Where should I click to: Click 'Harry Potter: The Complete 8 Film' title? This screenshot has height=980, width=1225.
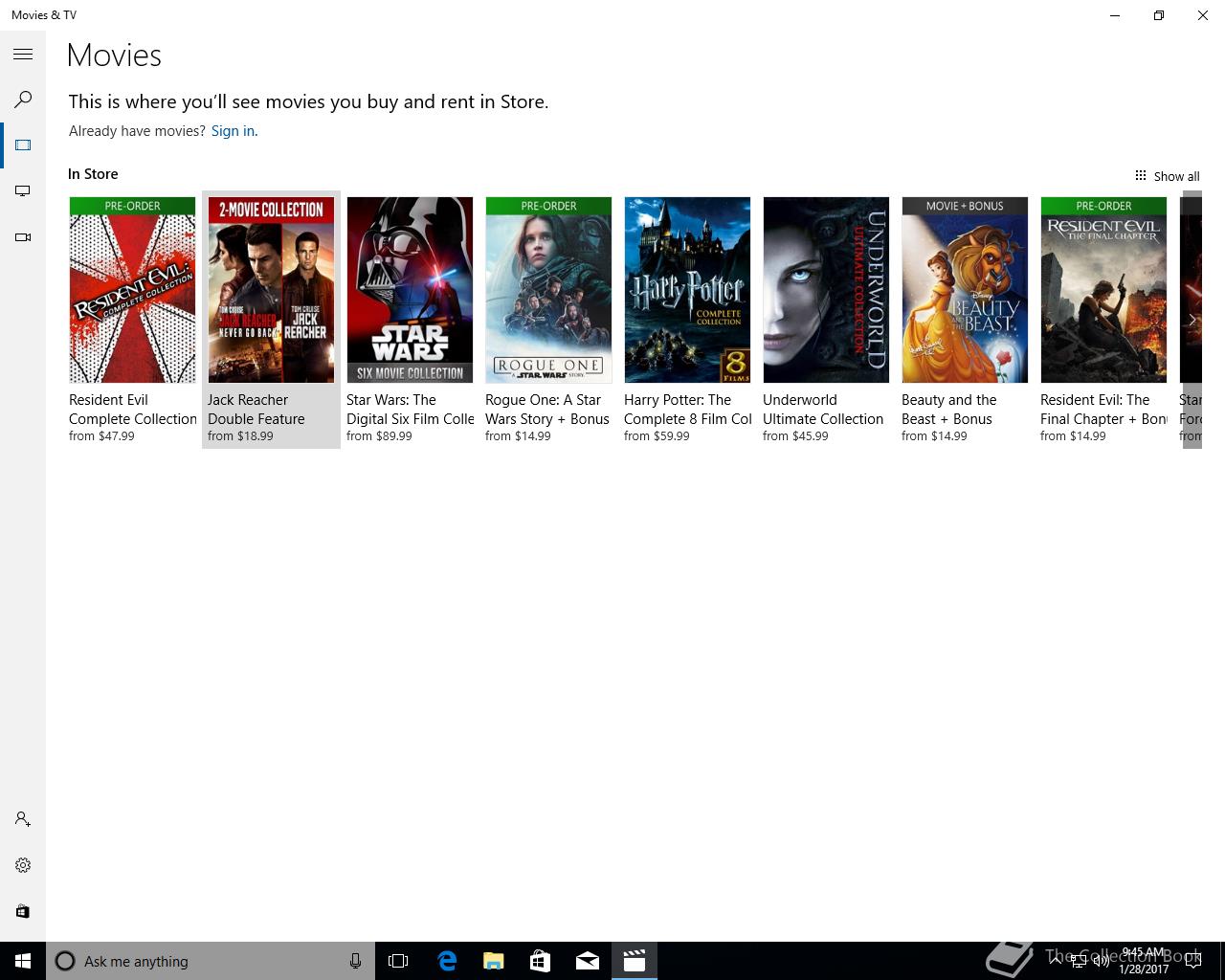(688, 410)
